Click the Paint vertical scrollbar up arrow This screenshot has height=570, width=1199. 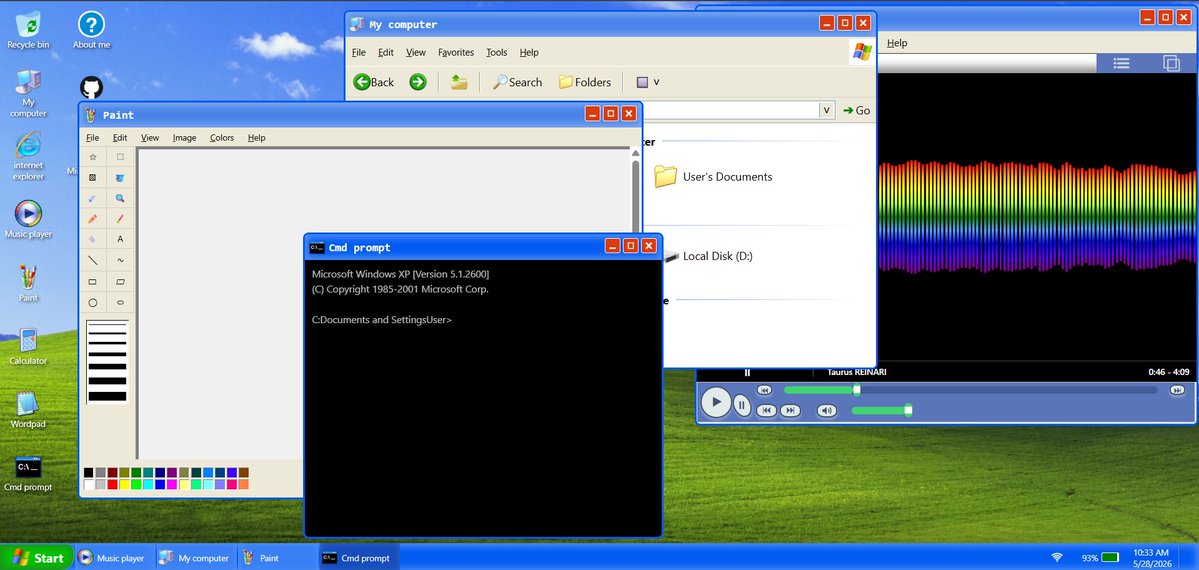pyautogui.click(x=635, y=153)
